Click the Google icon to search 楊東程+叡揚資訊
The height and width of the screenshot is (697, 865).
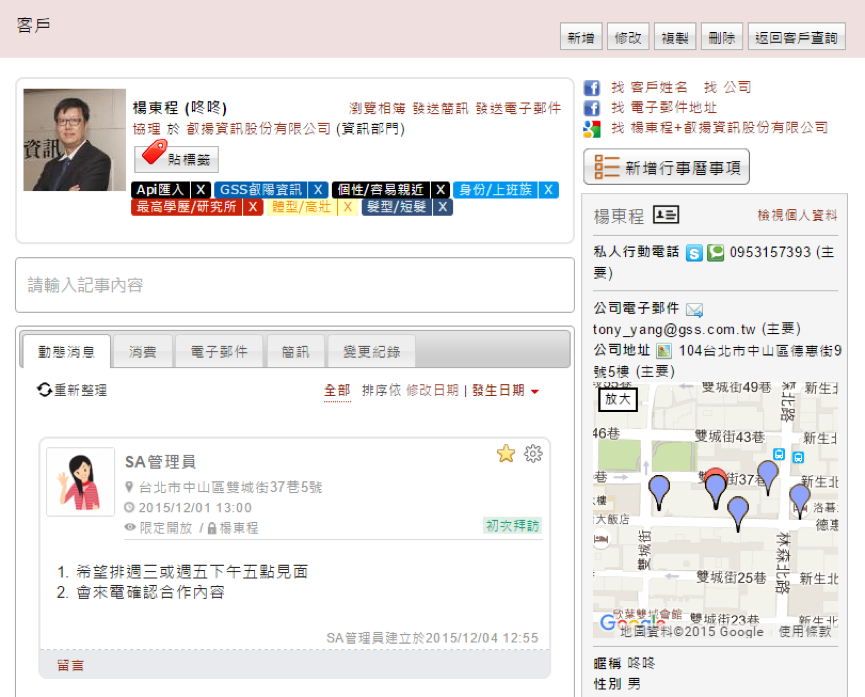pos(592,128)
